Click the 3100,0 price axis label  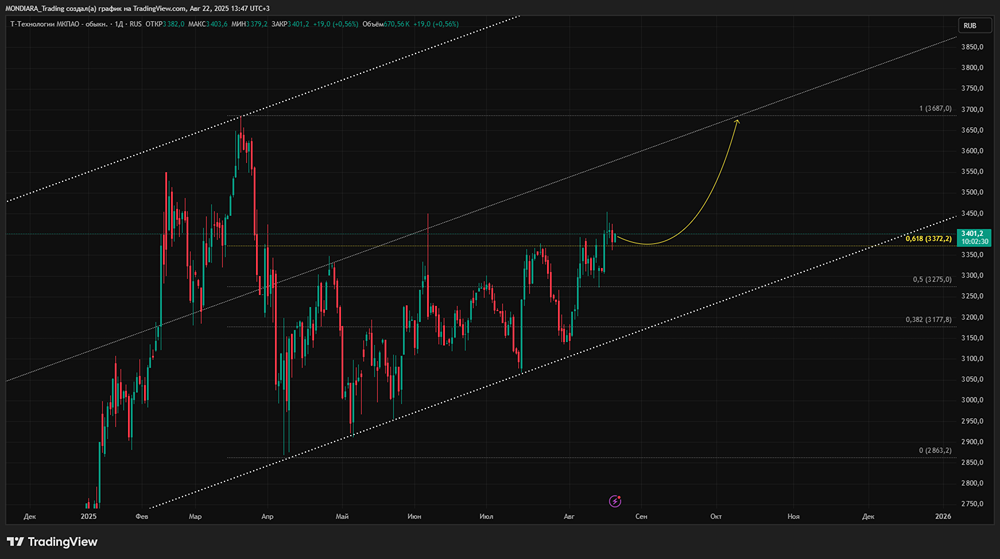pos(972,359)
